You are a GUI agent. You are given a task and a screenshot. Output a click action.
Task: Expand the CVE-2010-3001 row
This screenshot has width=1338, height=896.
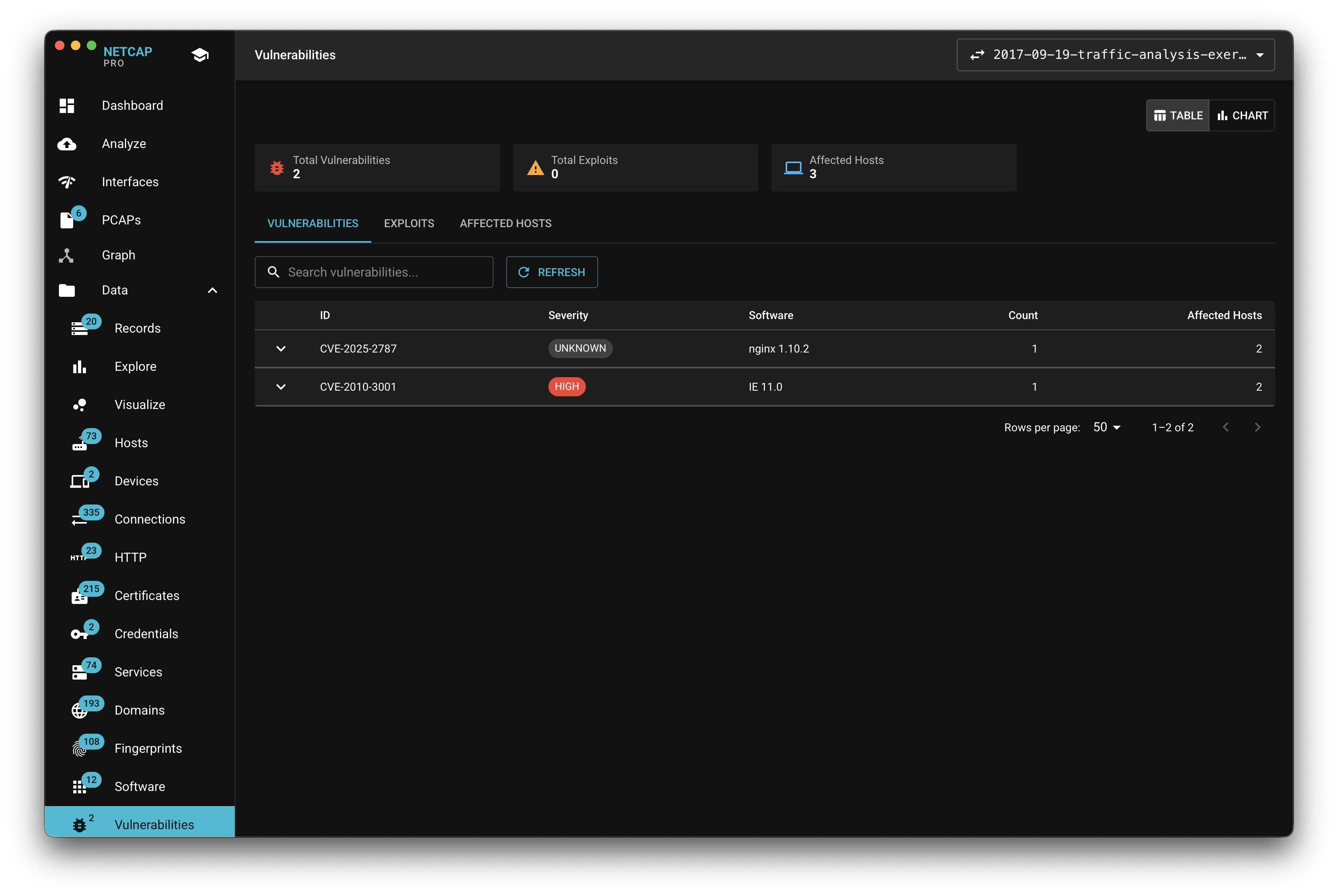tap(281, 387)
